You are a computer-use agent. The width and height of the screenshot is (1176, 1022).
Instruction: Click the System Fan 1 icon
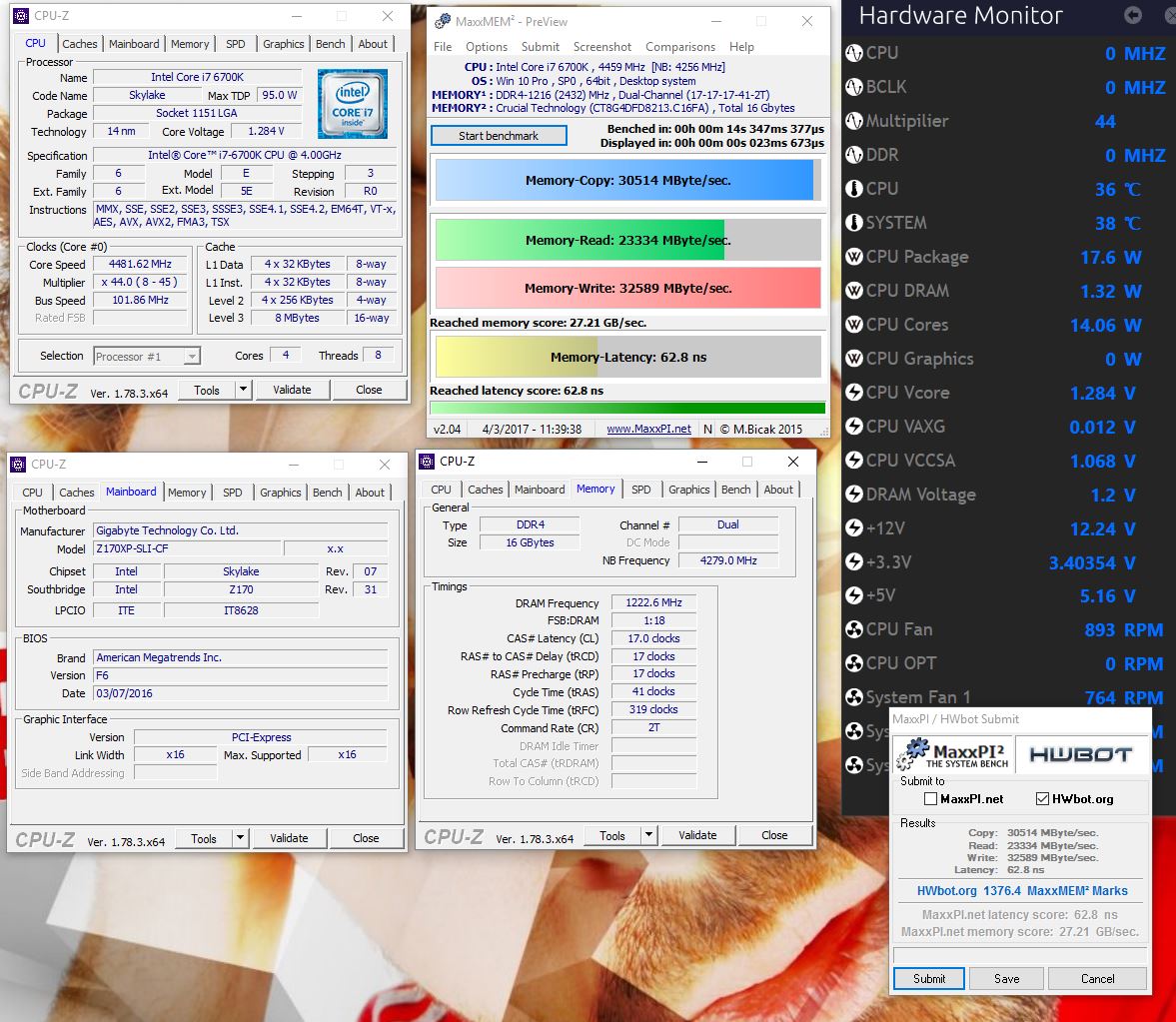click(854, 697)
